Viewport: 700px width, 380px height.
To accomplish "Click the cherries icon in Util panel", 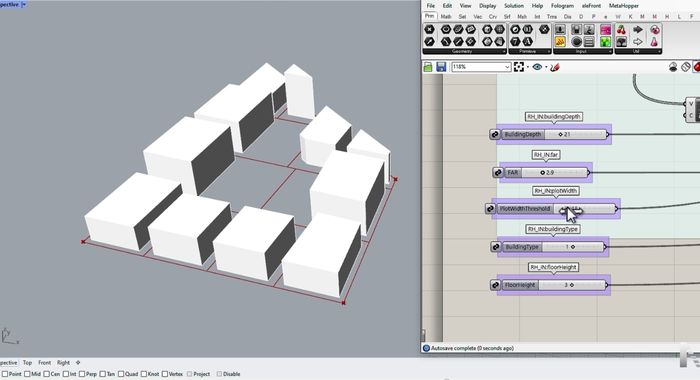I will coord(621,29).
